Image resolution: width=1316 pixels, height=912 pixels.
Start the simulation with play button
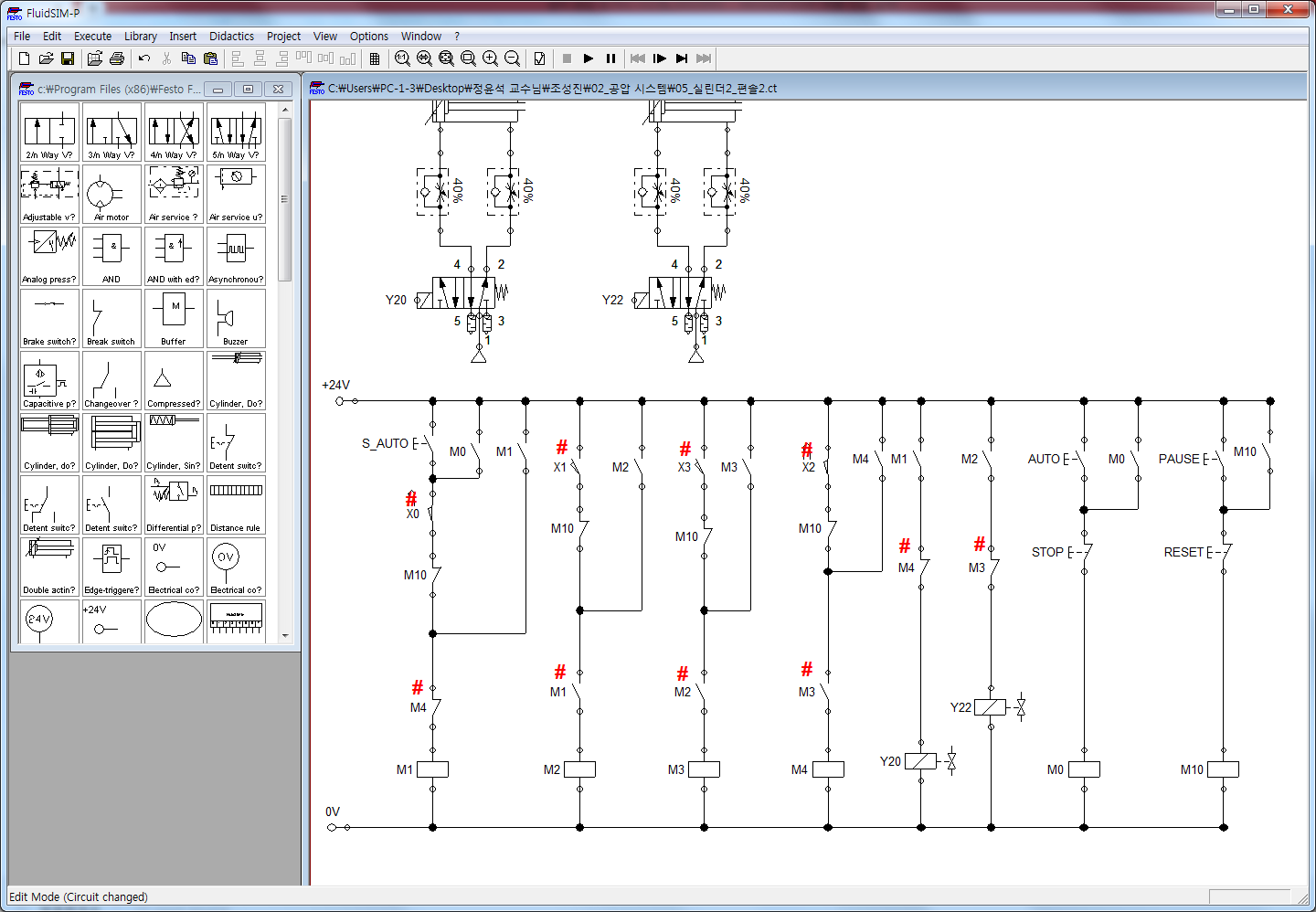coord(589,58)
